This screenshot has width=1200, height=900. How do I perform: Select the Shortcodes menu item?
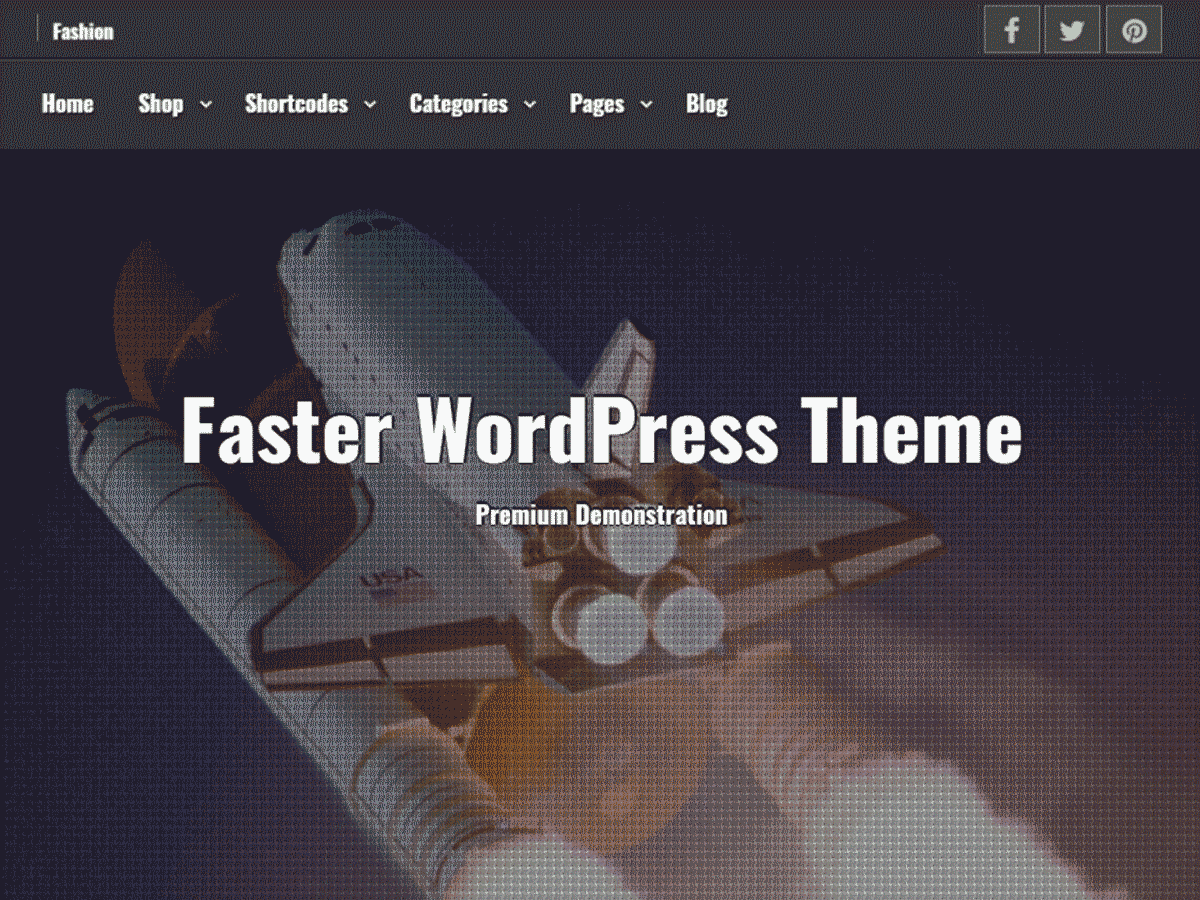297,104
